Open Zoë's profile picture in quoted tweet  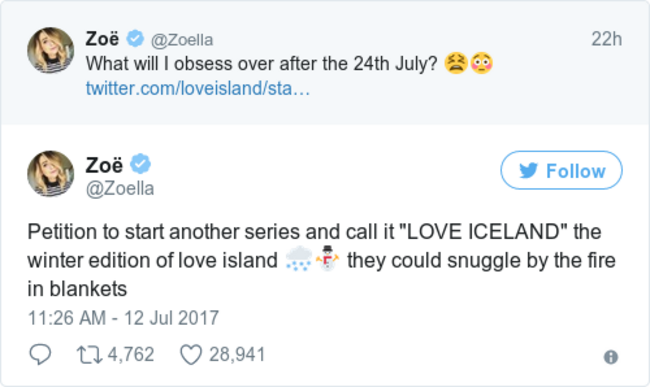point(51,51)
